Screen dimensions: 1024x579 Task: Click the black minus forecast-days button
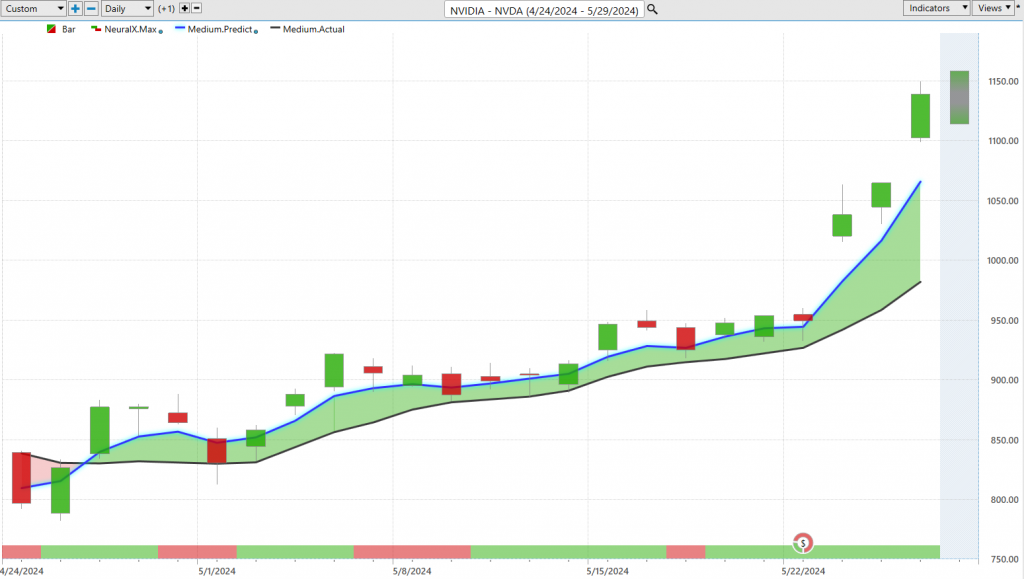tap(197, 8)
